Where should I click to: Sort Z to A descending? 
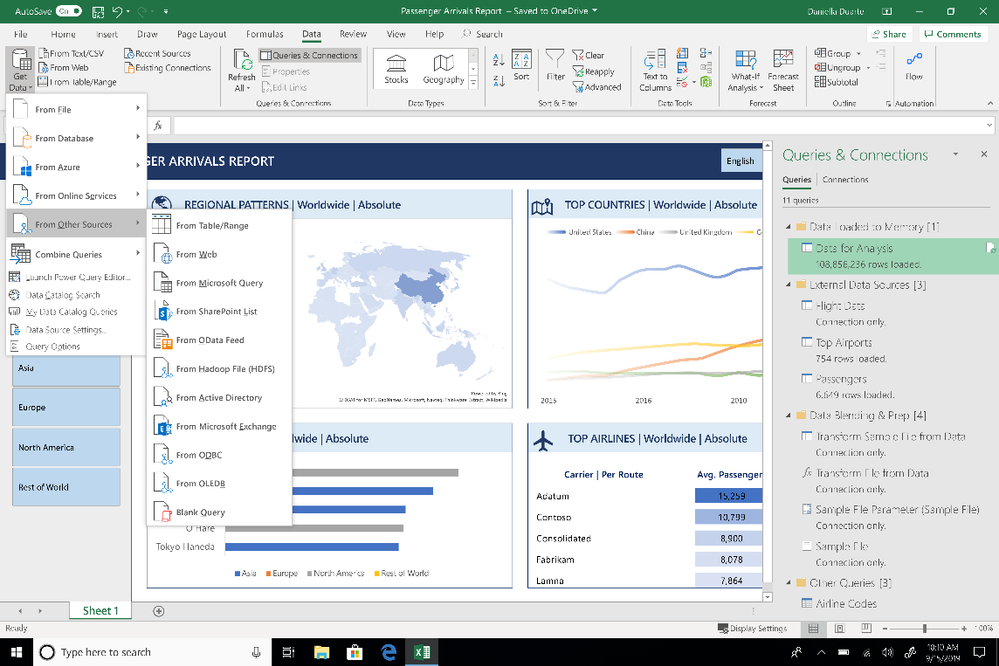tap(499, 80)
